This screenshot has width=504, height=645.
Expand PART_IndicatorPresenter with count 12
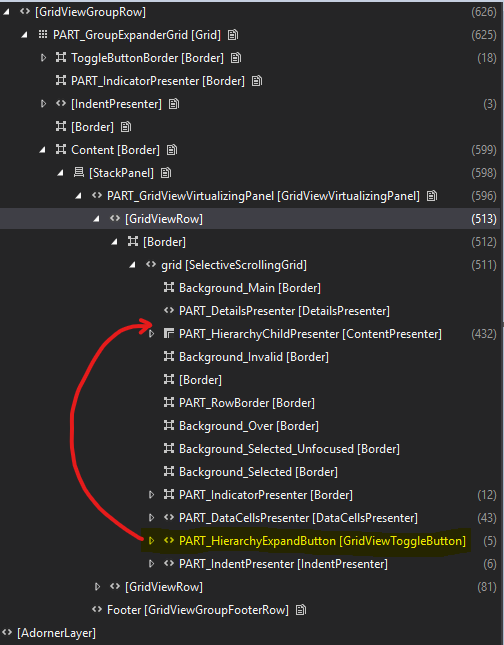click(151, 495)
